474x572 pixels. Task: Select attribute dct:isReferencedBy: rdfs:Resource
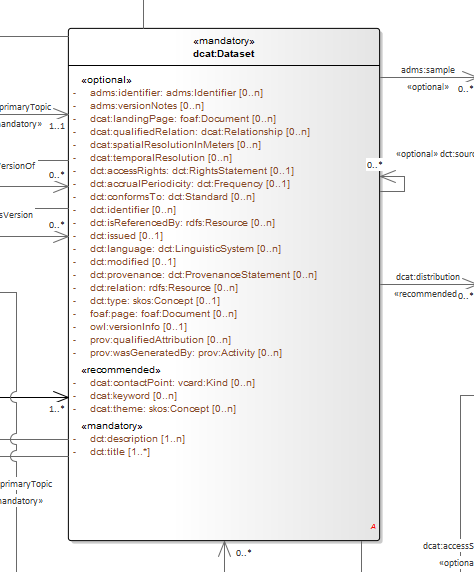click(182, 223)
